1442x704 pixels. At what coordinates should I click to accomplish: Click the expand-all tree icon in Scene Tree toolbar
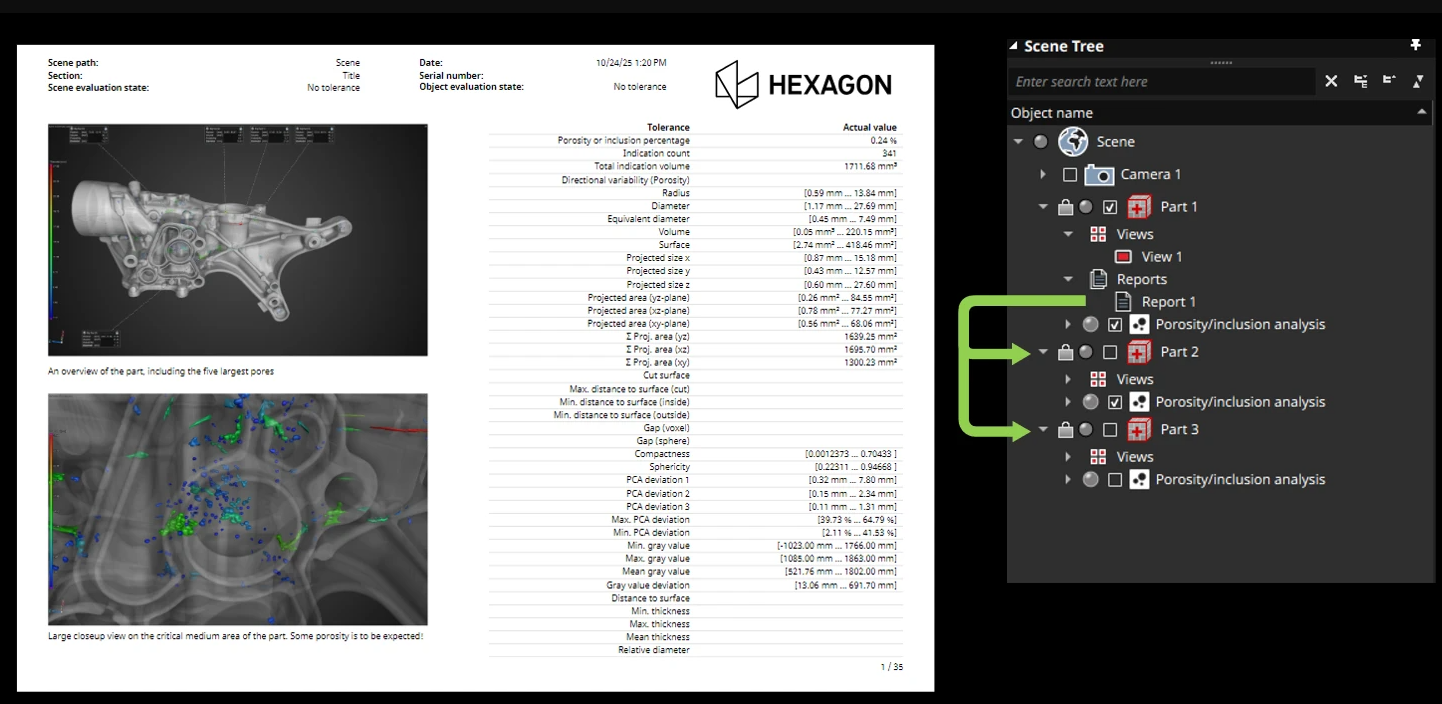point(1361,82)
